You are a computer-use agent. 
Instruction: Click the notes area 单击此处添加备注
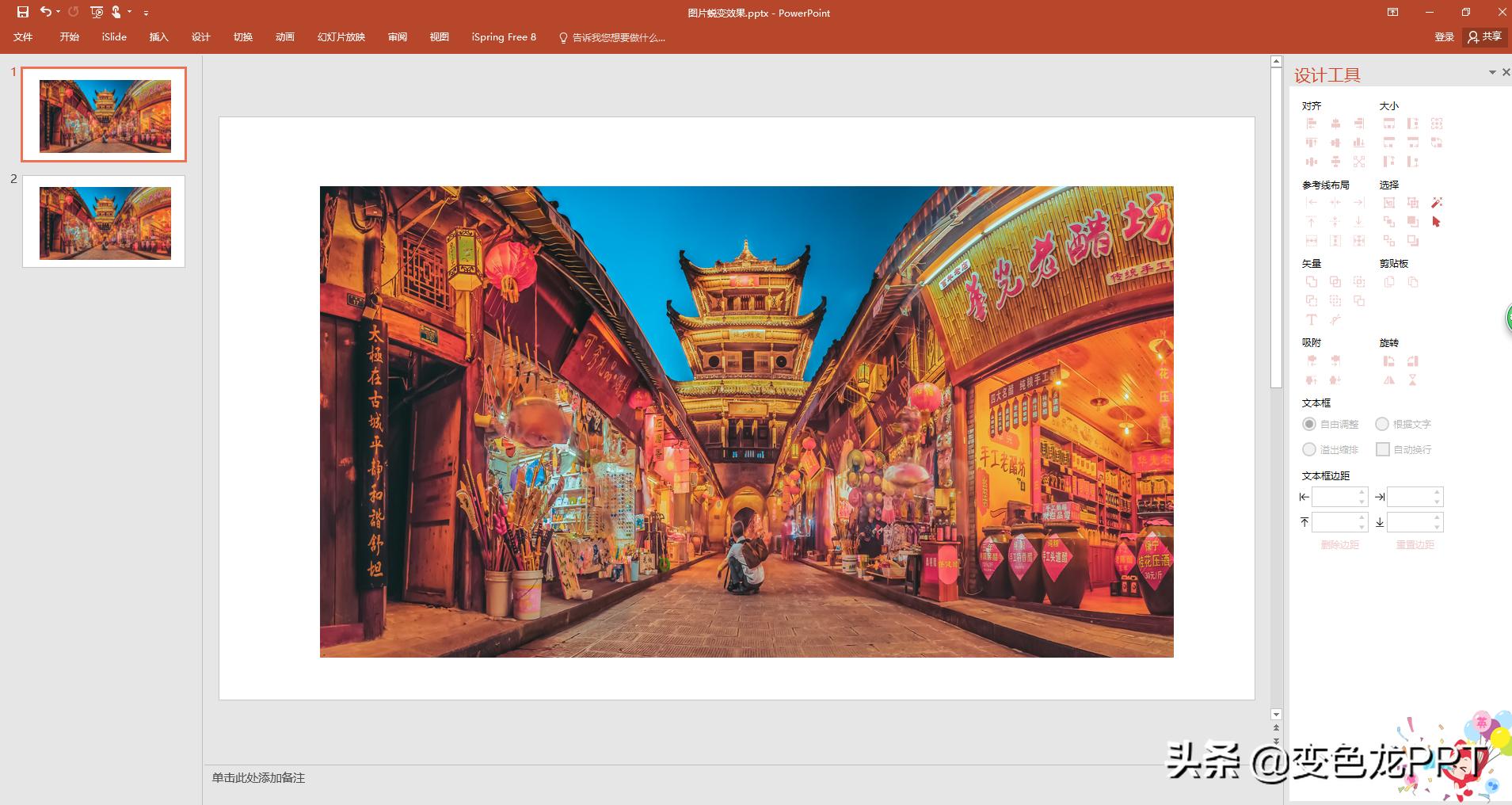pyautogui.click(x=258, y=778)
